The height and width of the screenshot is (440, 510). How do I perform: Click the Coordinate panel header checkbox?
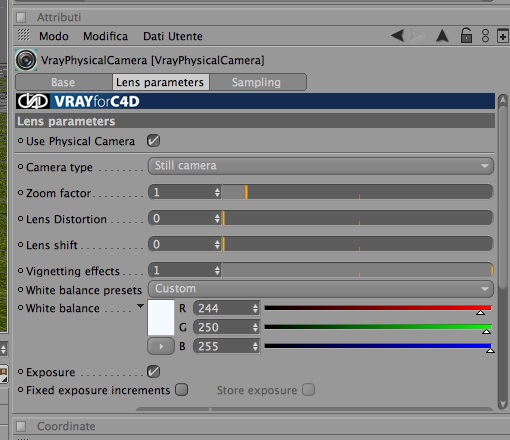21,426
